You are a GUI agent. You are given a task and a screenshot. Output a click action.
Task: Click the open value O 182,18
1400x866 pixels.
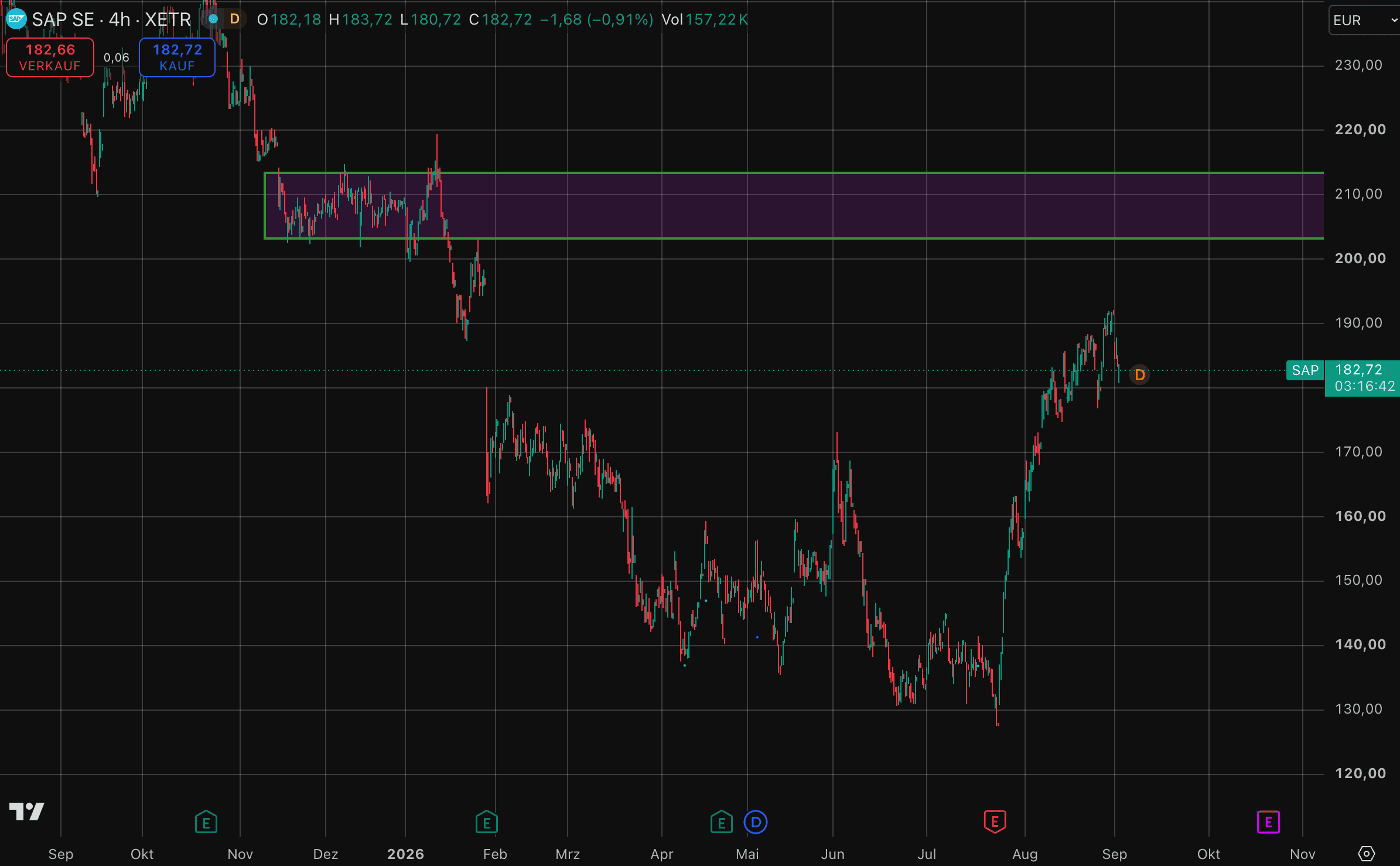289,19
